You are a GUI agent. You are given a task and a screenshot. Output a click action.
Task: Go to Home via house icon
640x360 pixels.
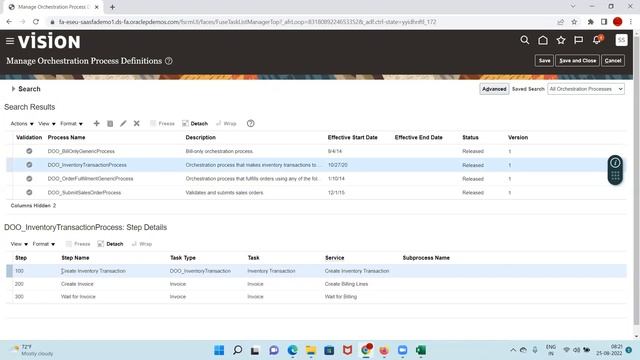click(x=543, y=40)
